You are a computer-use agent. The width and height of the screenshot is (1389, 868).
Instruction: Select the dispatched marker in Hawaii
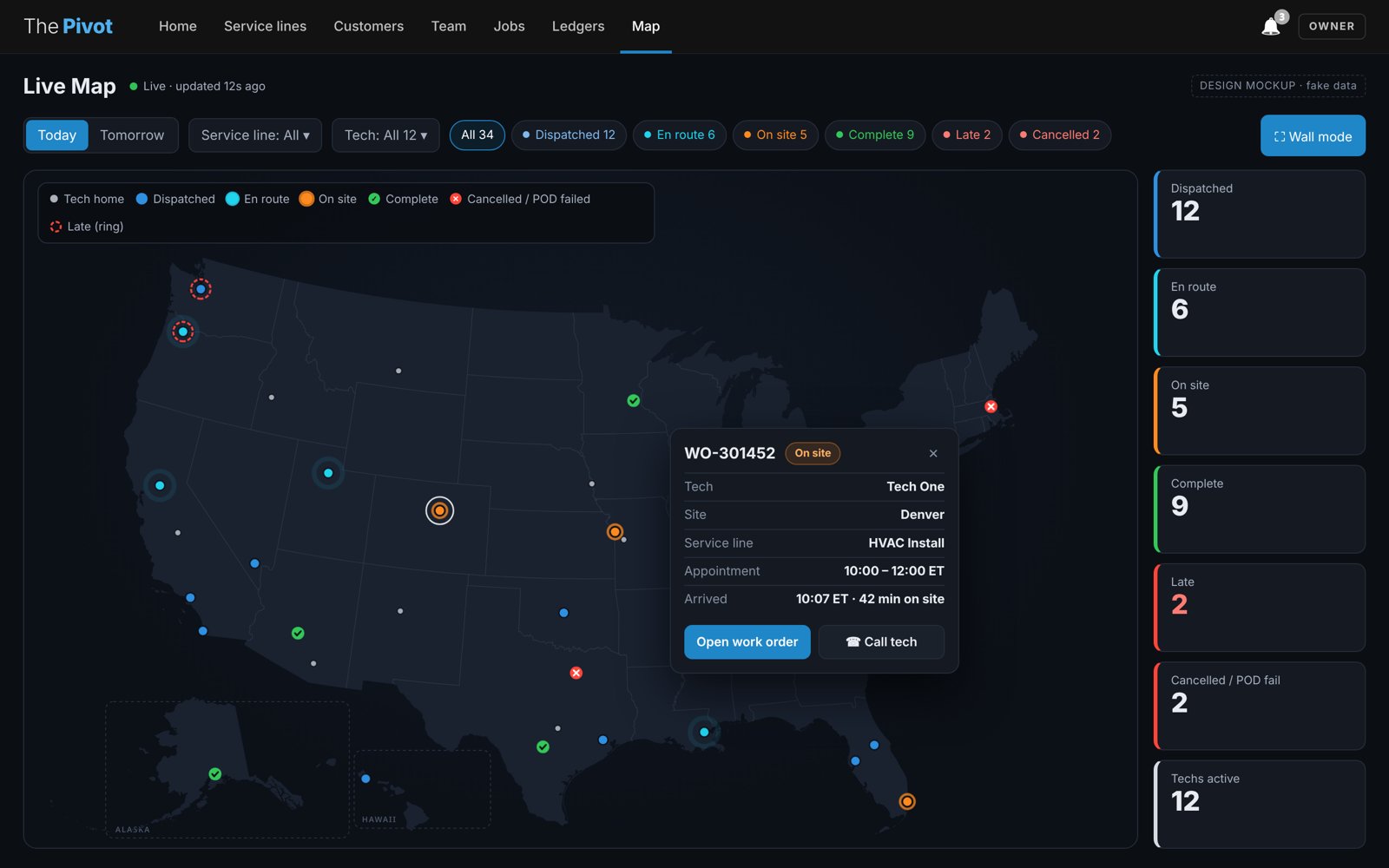[365, 779]
